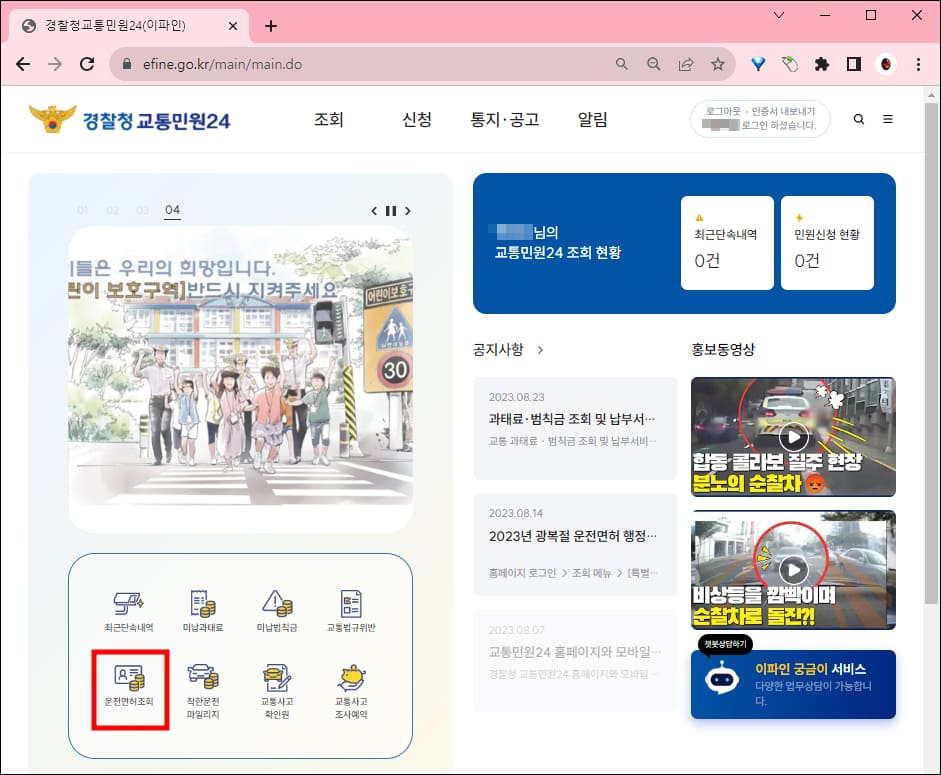941x775 pixels.
Task: Open the 교통법규위반 quick menu icon
Action: (351, 611)
